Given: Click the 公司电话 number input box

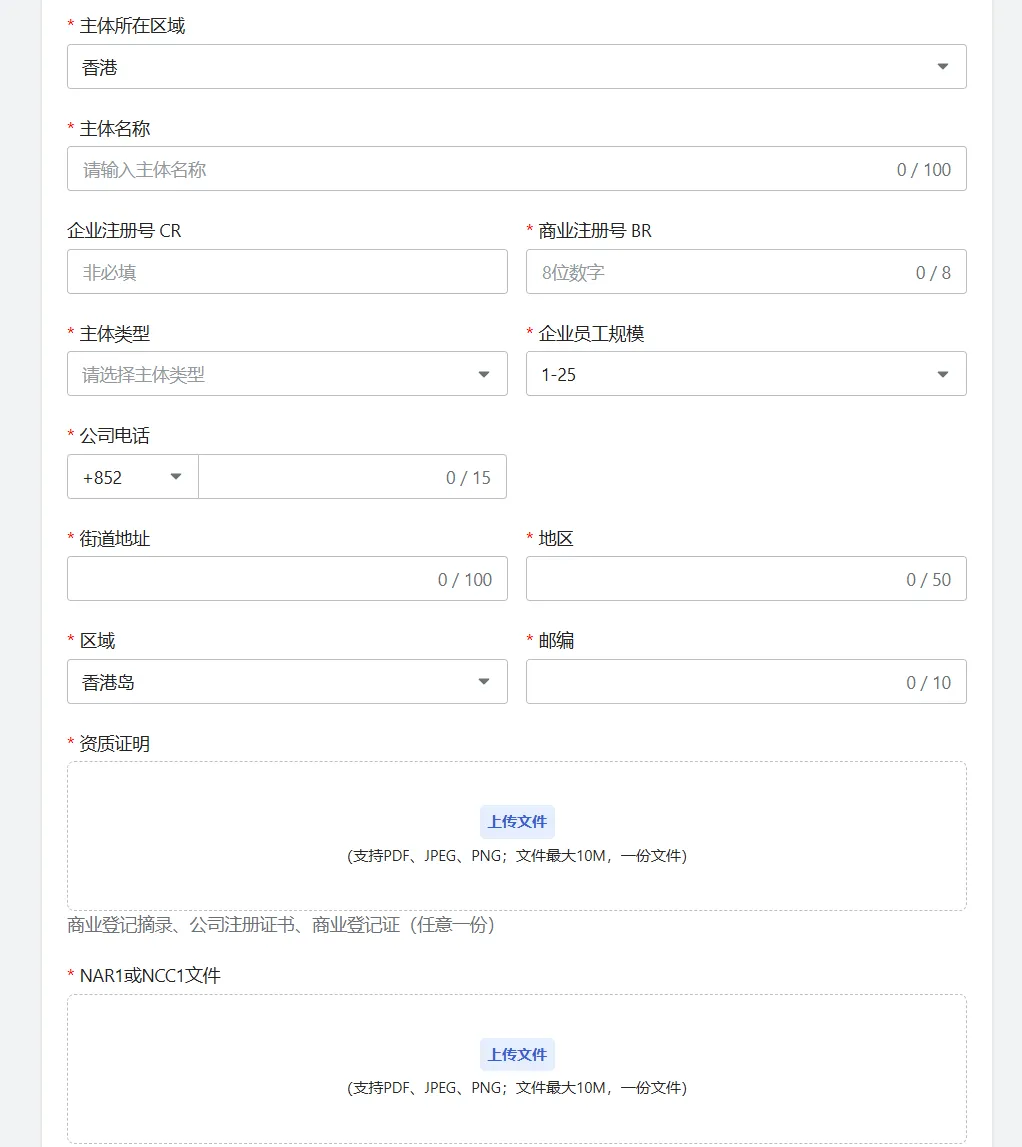Looking at the screenshot, I should [320, 477].
